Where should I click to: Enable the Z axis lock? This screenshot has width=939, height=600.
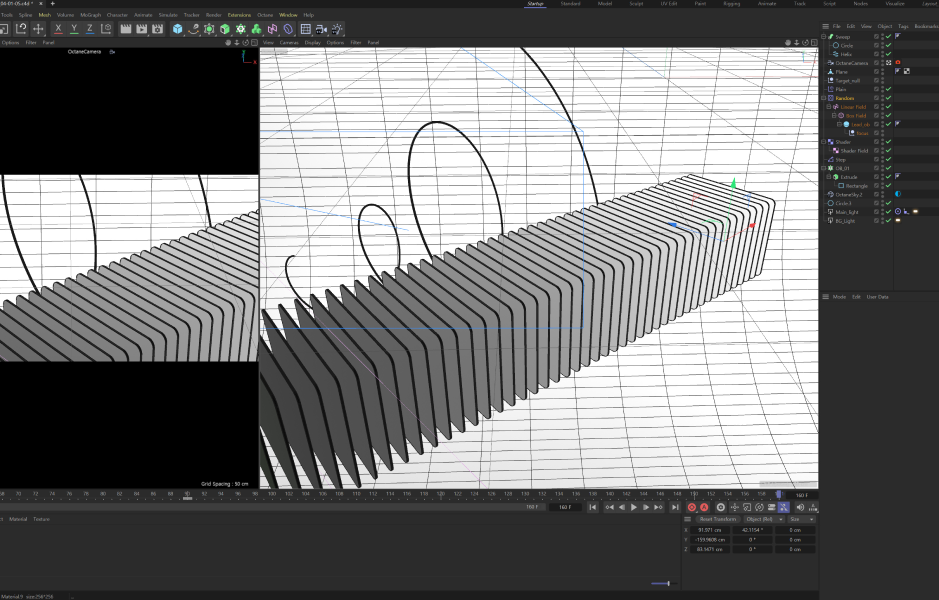click(89, 29)
